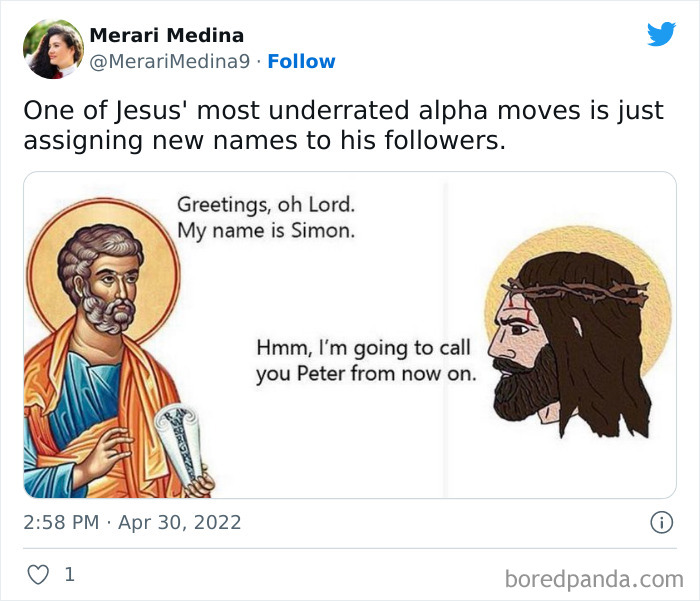700x601 pixels.
Task: Click Merari Medina's profile avatar
Action: (53, 48)
